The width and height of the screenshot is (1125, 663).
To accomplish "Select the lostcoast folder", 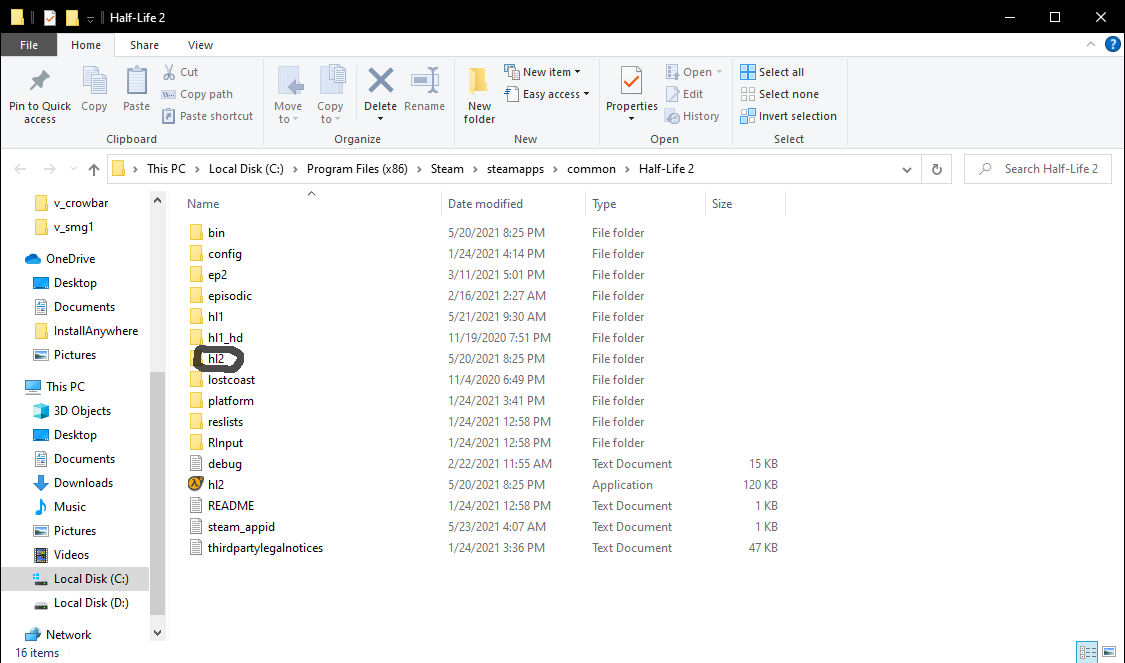I will (231, 380).
